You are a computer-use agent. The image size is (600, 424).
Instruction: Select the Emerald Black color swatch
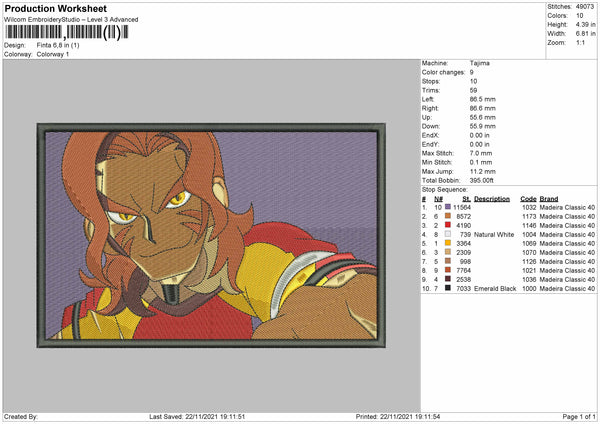click(448, 288)
